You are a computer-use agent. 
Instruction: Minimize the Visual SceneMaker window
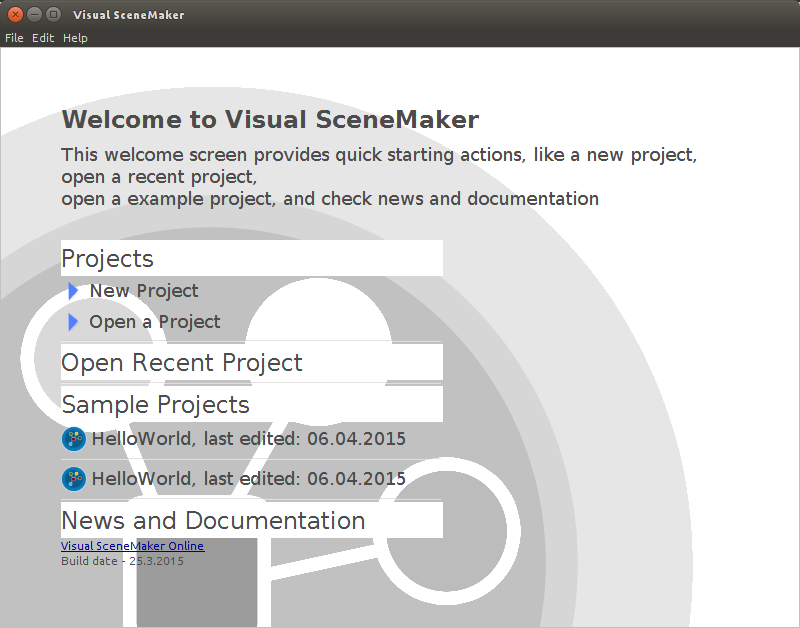[x=34, y=14]
